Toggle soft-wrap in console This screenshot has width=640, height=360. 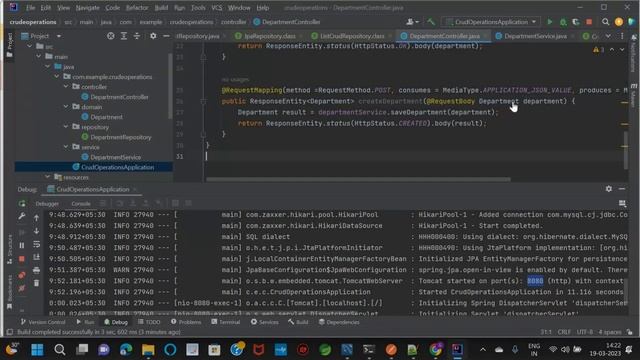point(36,244)
